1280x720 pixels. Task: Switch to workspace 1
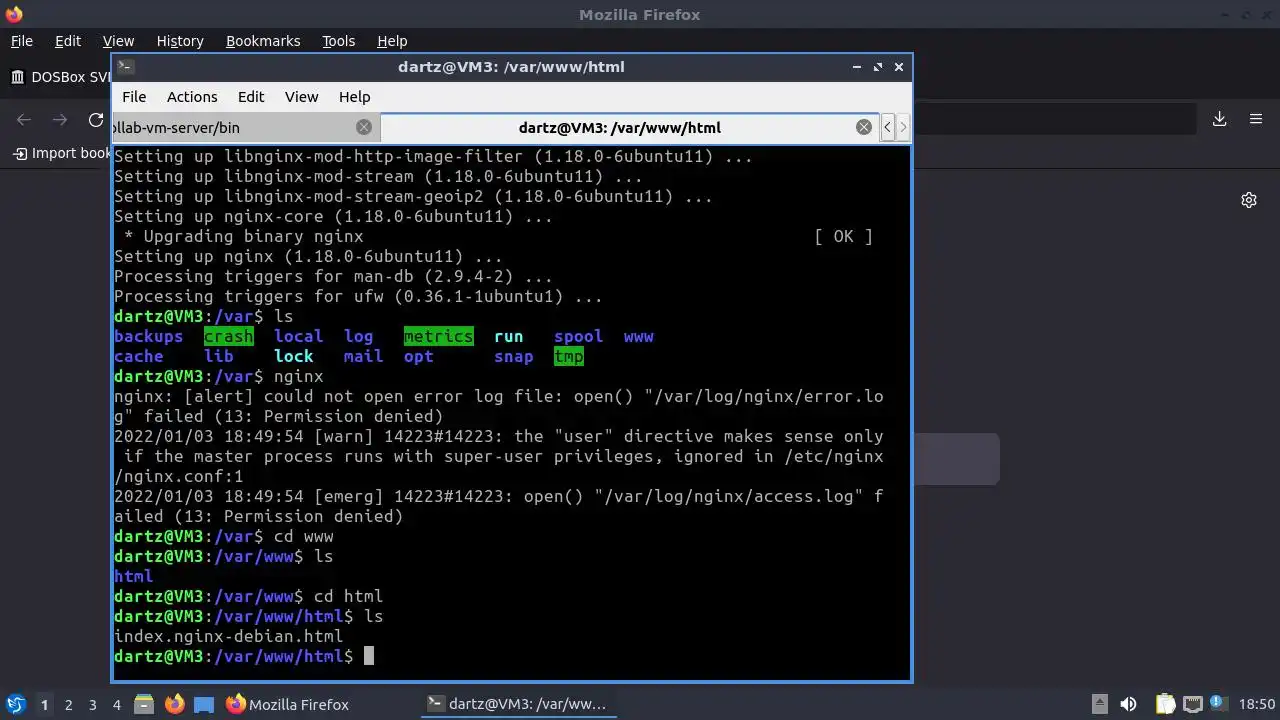pyautogui.click(x=44, y=705)
